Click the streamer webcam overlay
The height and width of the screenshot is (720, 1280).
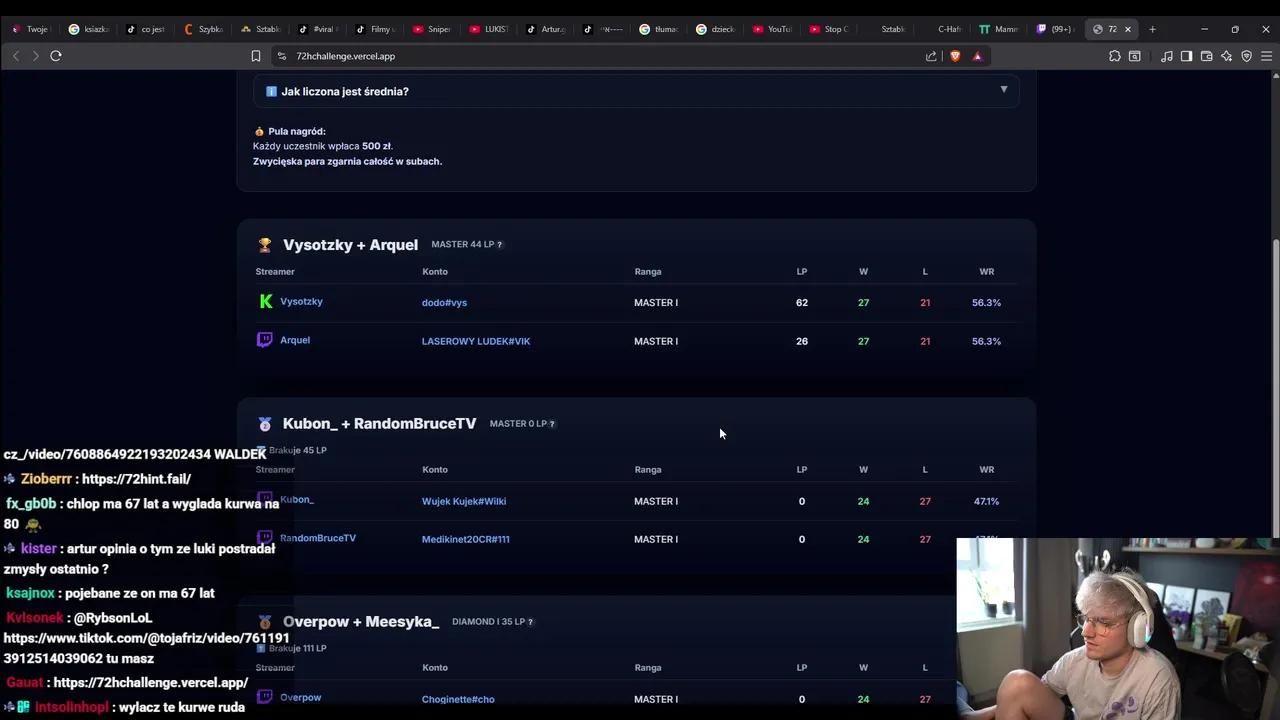tap(1118, 629)
